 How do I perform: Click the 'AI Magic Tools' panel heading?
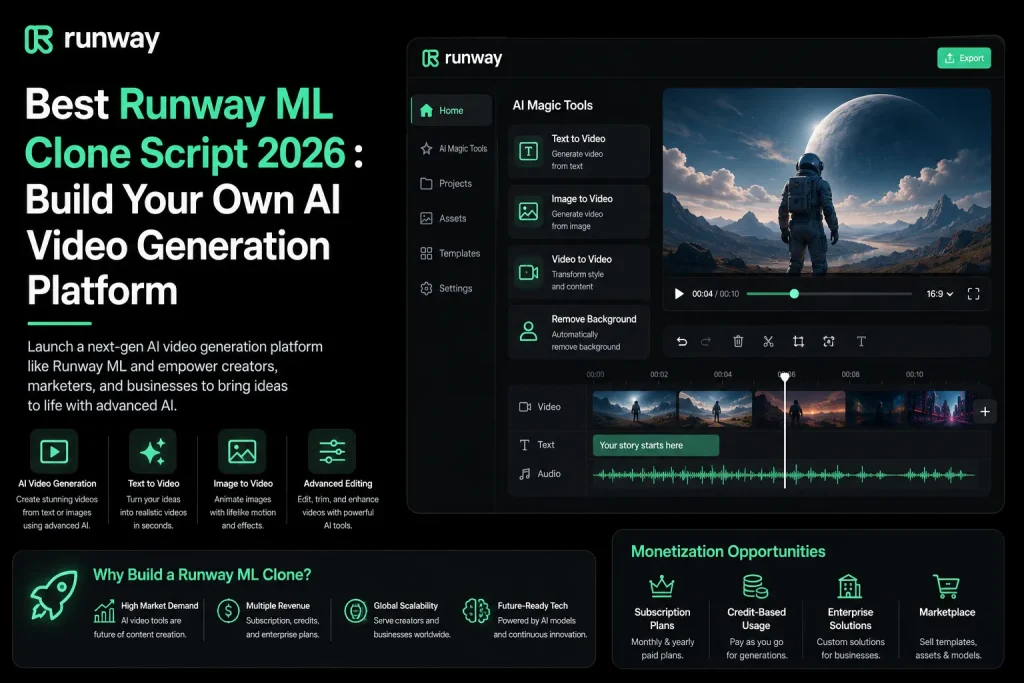click(552, 105)
